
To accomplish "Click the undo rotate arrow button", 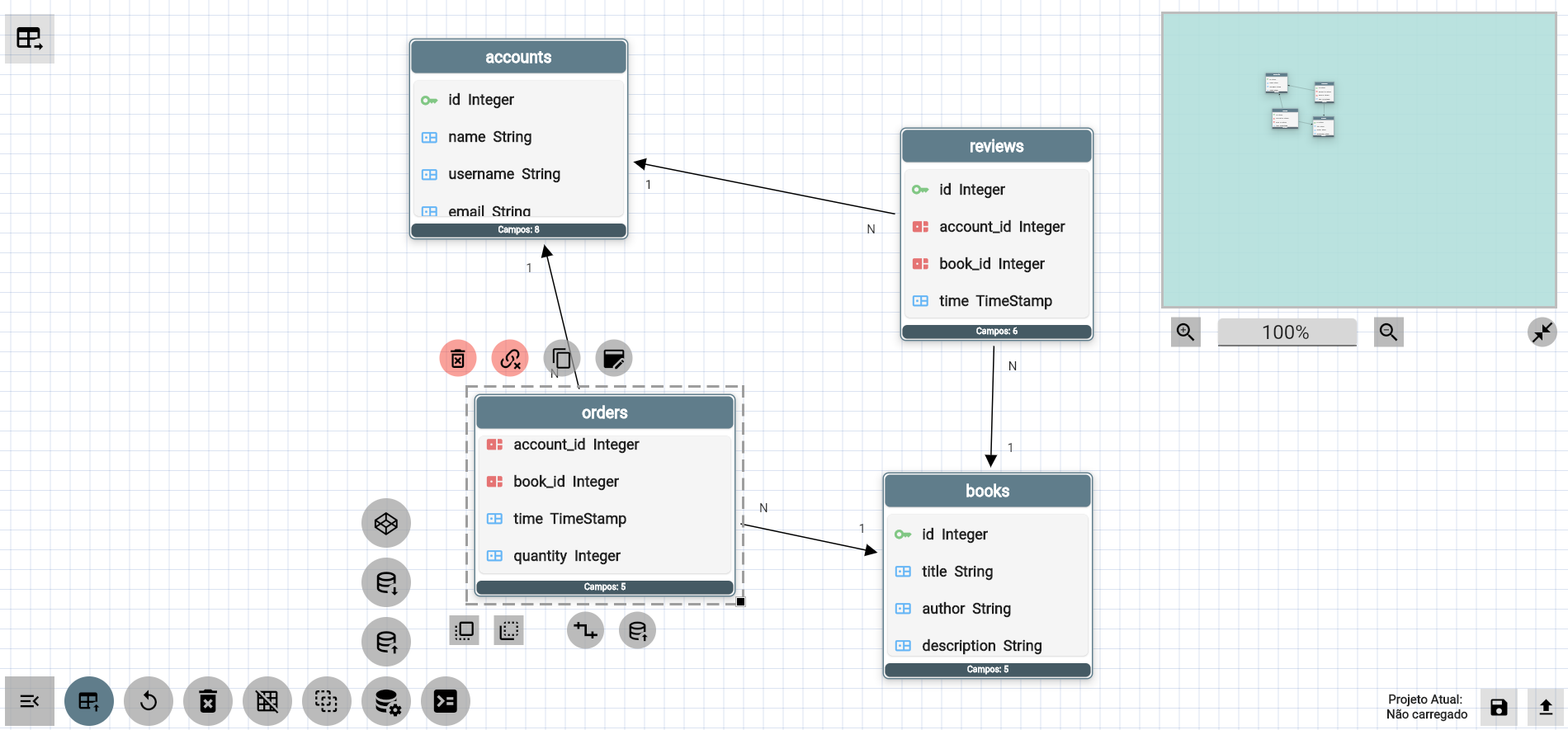I will [149, 702].
